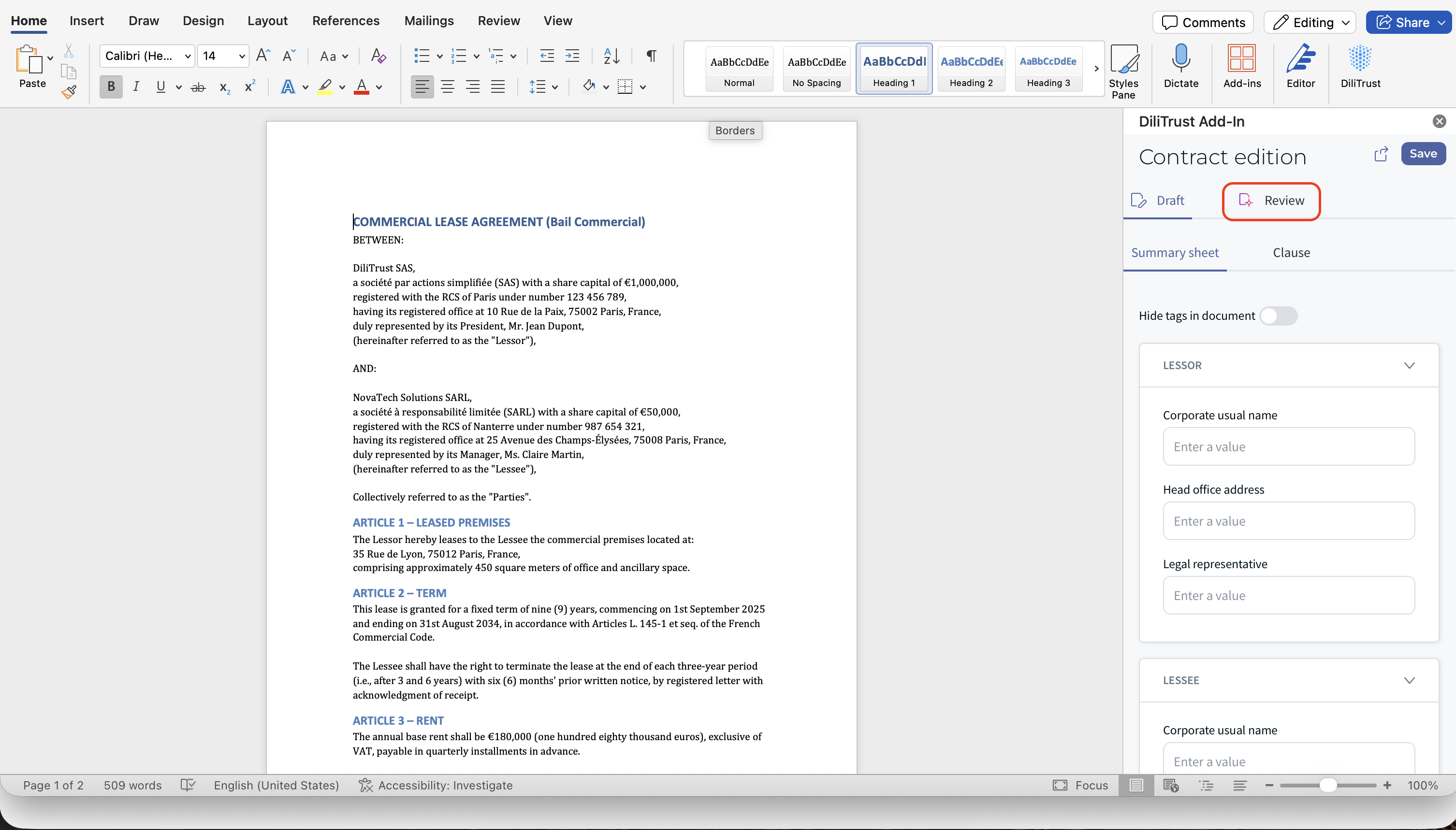Click the Format Painter brush icon
The image size is (1456, 830).
click(69, 92)
